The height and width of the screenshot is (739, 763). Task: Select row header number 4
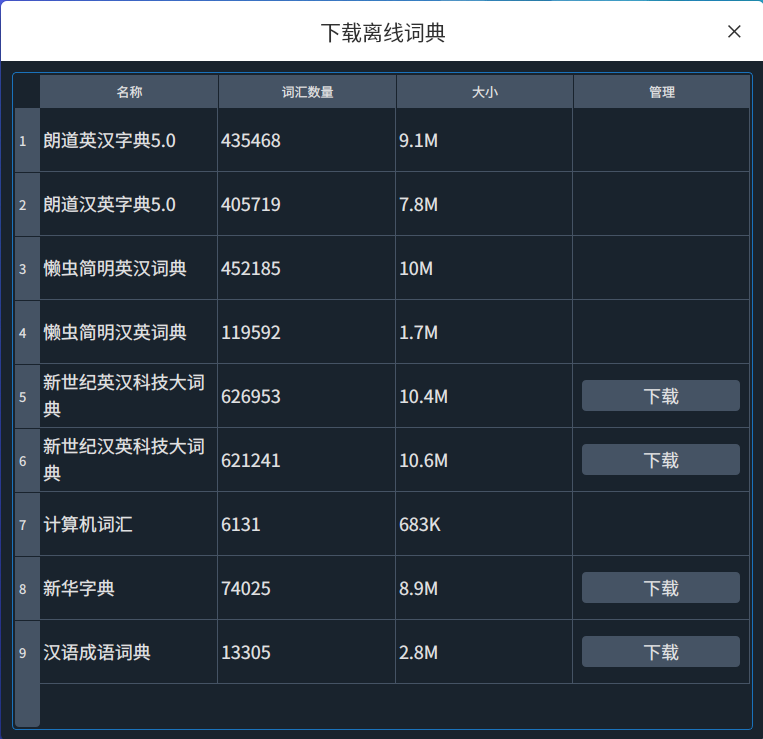(x=27, y=332)
